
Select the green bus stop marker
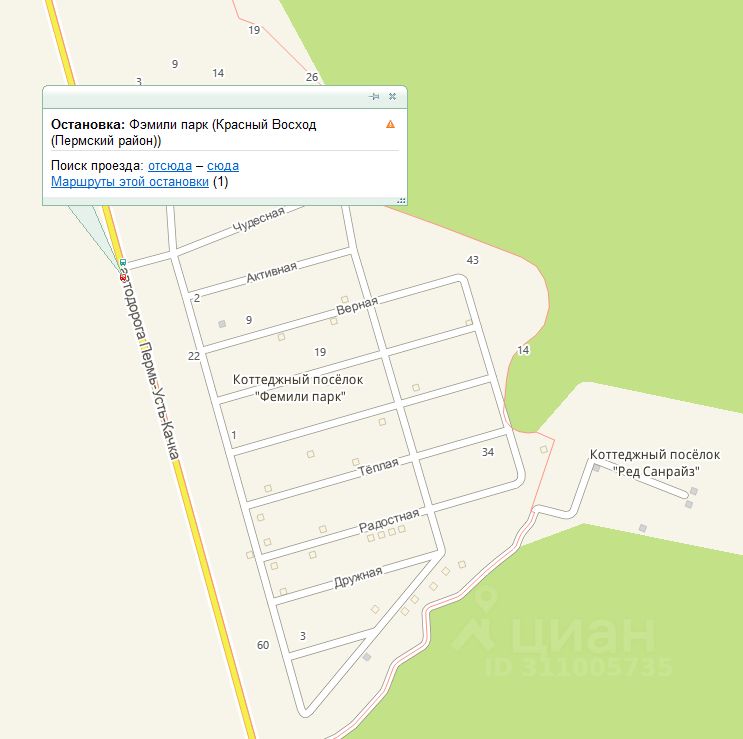pos(123,262)
